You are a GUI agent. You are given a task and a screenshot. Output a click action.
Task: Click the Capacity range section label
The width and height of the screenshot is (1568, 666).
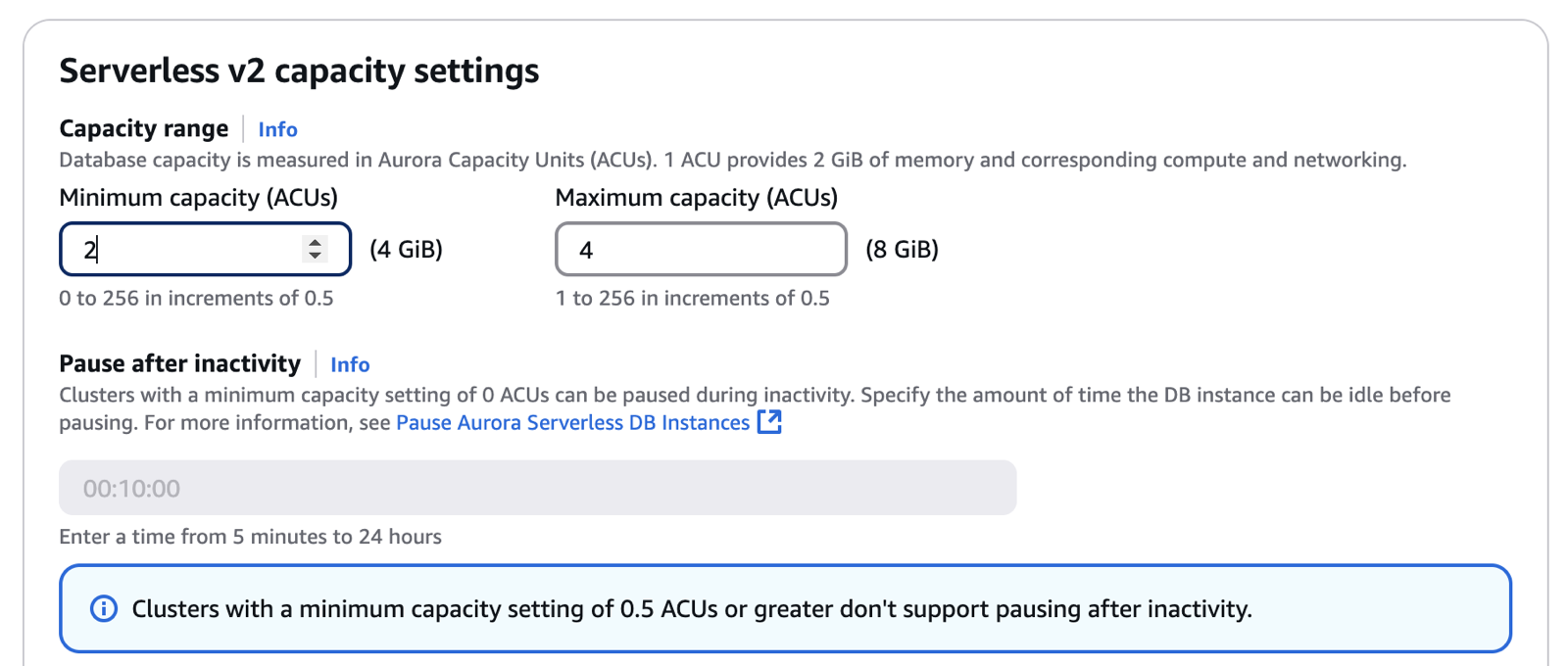pos(143,129)
